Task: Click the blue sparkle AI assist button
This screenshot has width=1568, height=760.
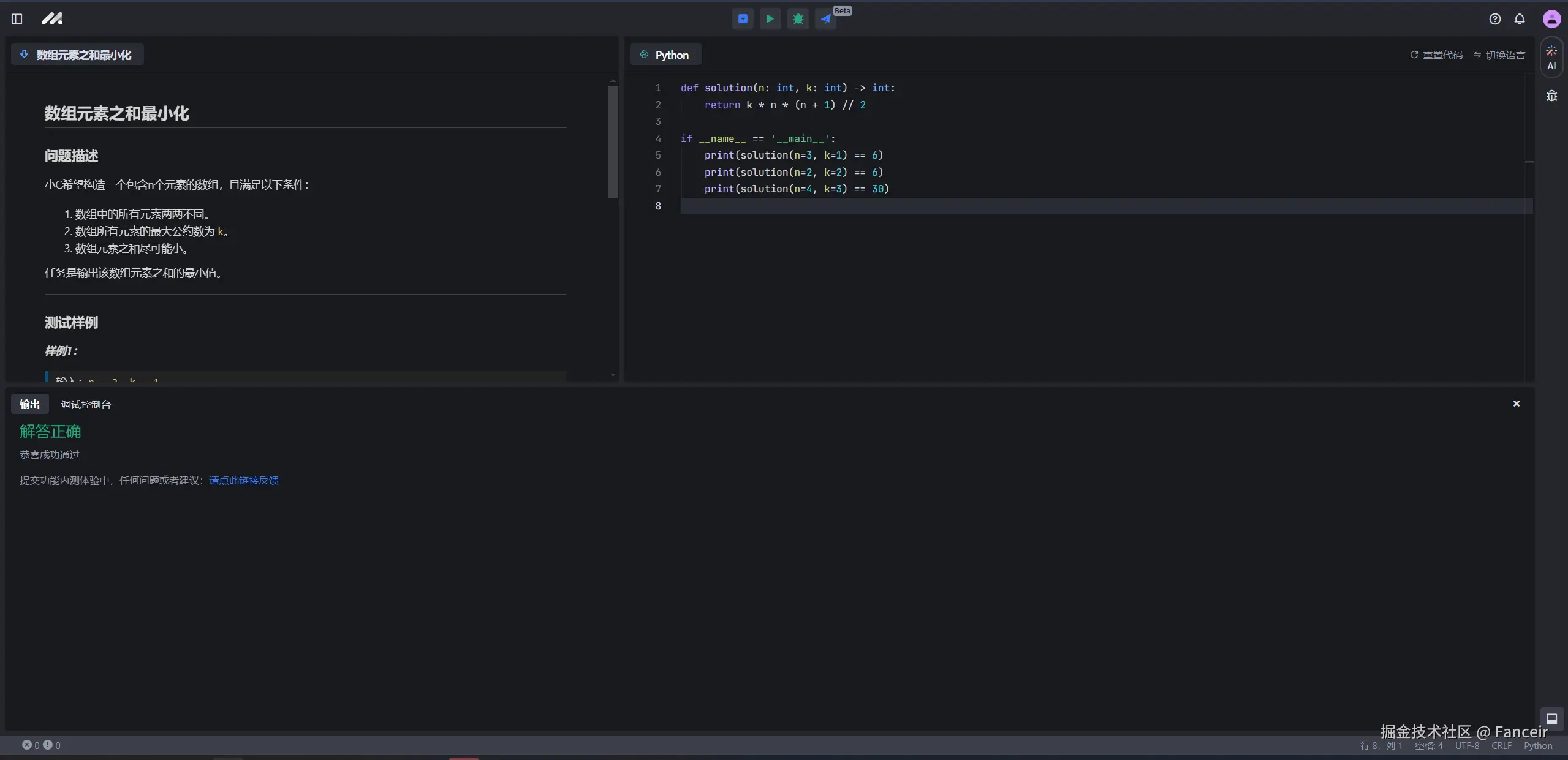Action: [743, 19]
